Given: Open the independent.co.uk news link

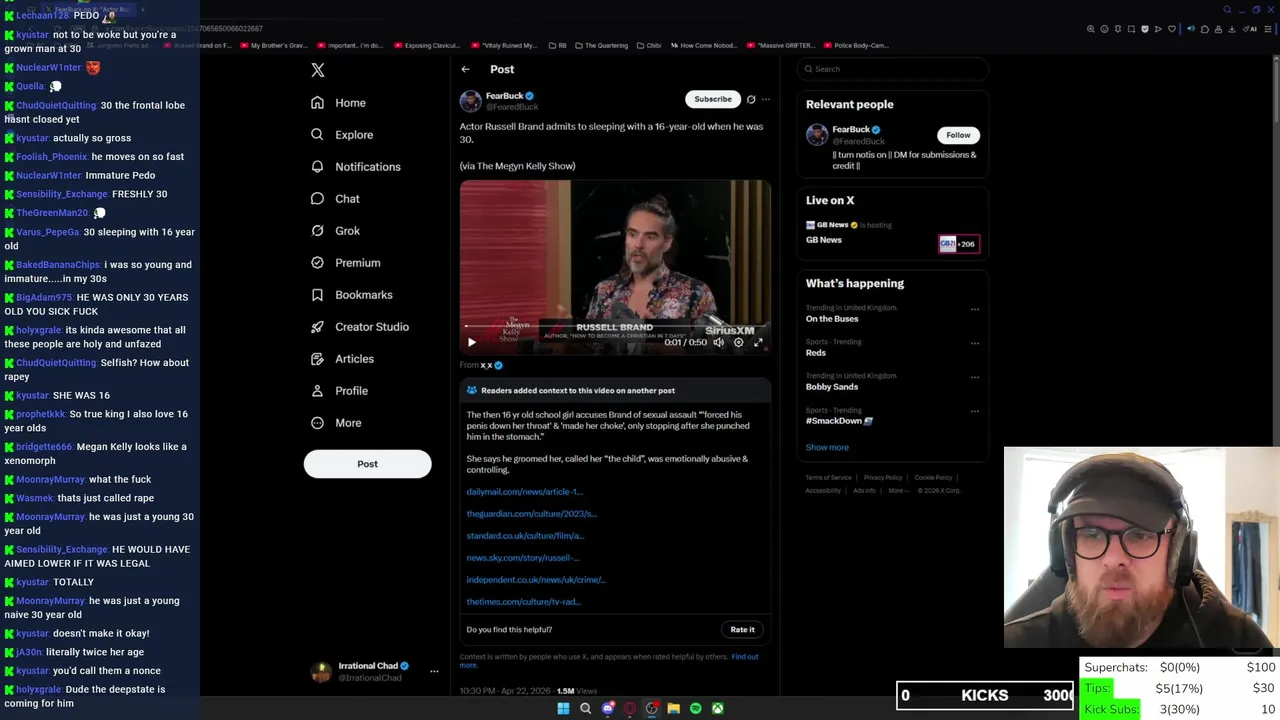Looking at the screenshot, I should 535,580.
